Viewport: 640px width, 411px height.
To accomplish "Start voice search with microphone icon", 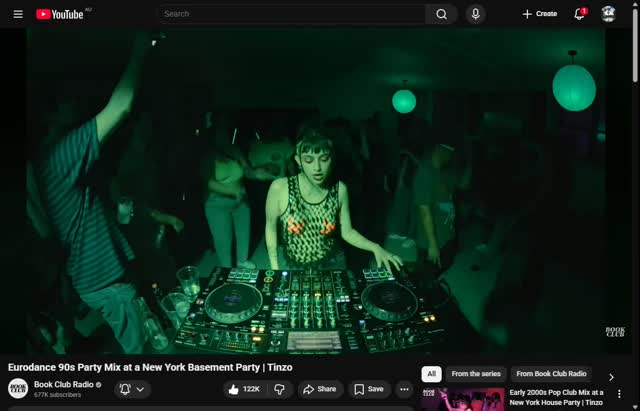I will (476, 14).
